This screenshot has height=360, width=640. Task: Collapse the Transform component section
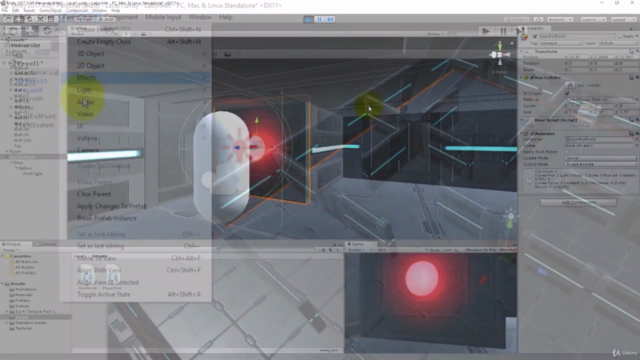[x=522, y=51]
